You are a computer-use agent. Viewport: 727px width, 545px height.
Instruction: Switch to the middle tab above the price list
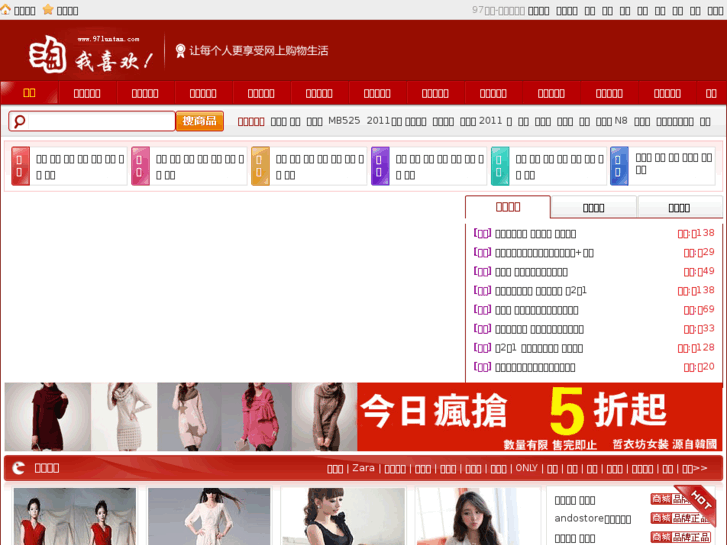[593, 207]
